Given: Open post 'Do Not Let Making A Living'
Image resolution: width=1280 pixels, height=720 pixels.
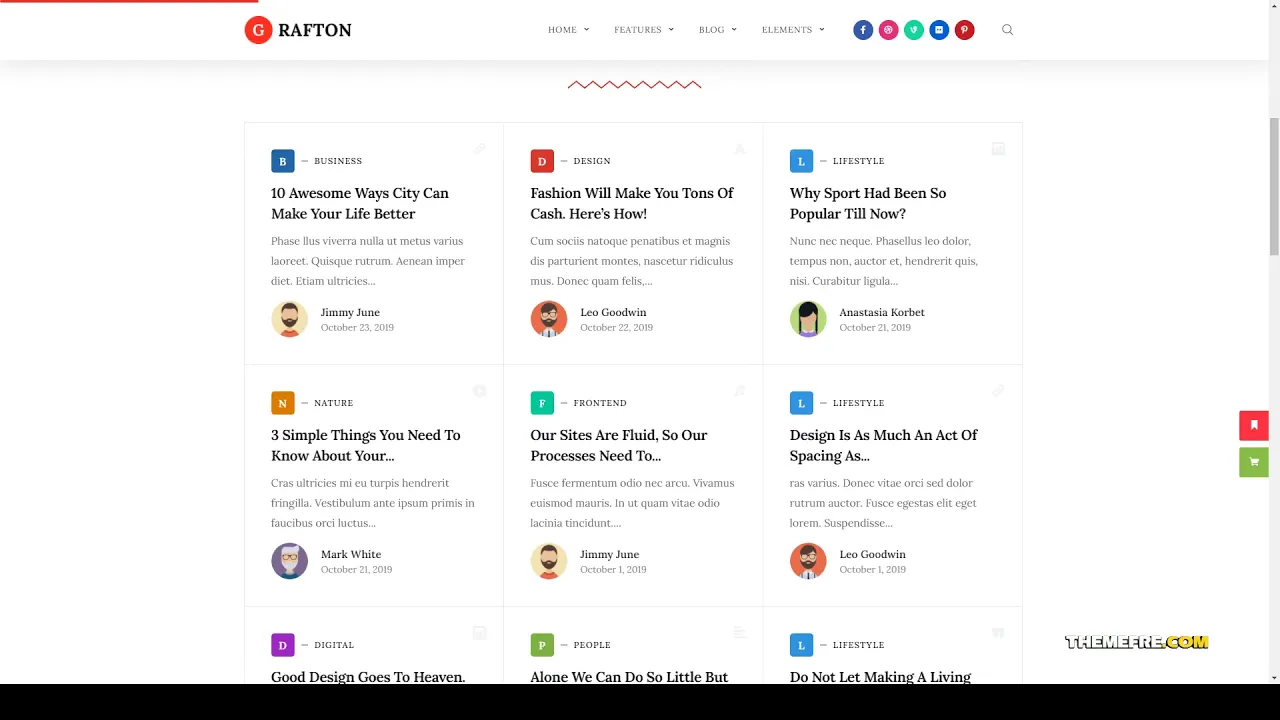Looking at the screenshot, I should click(x=880, y=677).
